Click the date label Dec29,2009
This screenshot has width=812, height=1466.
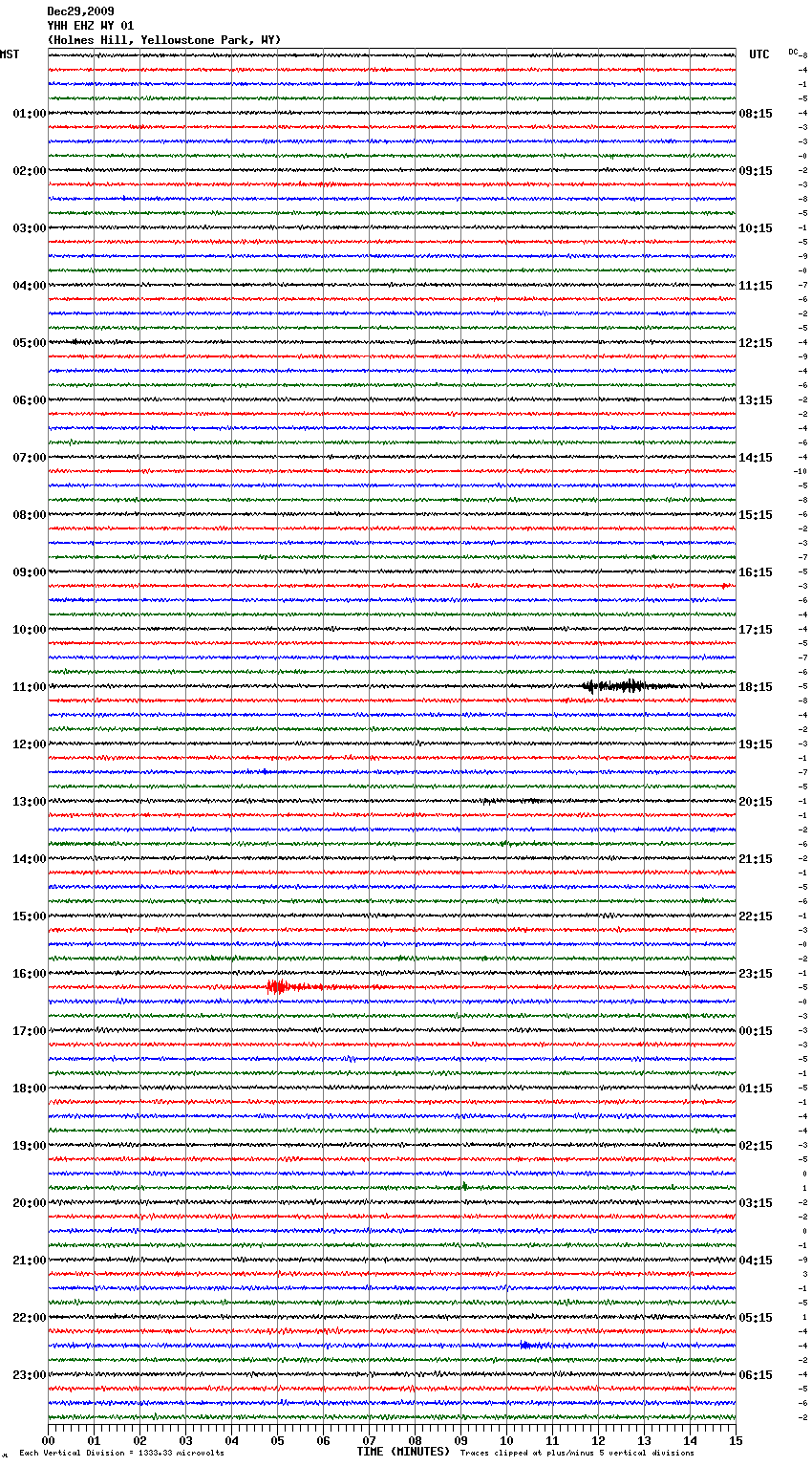80,11
